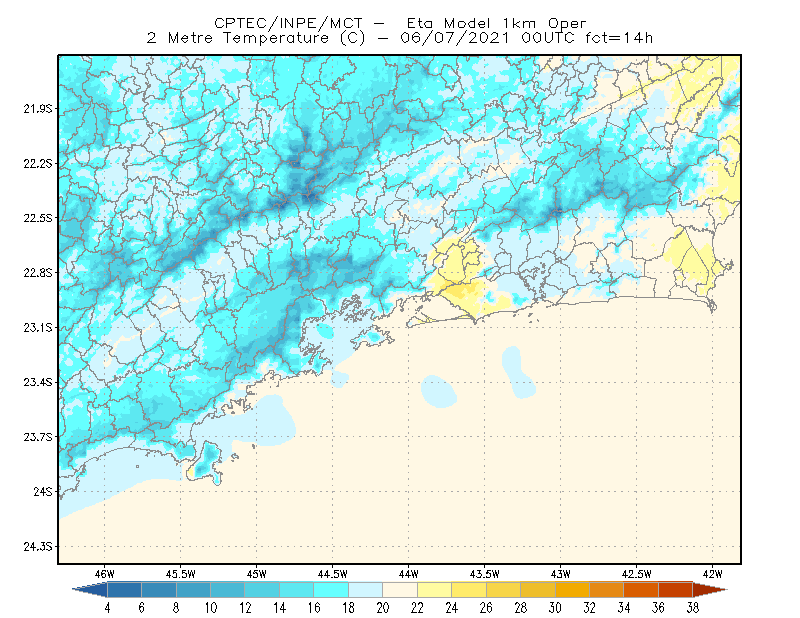This screenshot has width=800, height=618.
Task: Click the 26-28 golden legend swatch
Action: pyautogui.click(x=503, y=590)
